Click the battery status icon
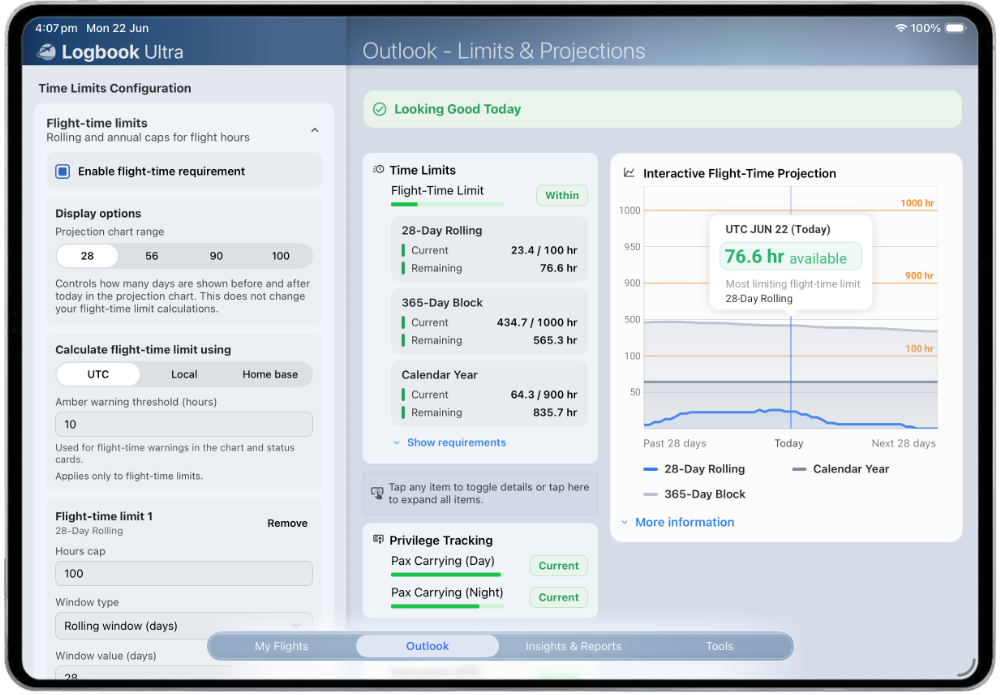The width and height of the screenshot is (1000, 695). click(956, 28)
